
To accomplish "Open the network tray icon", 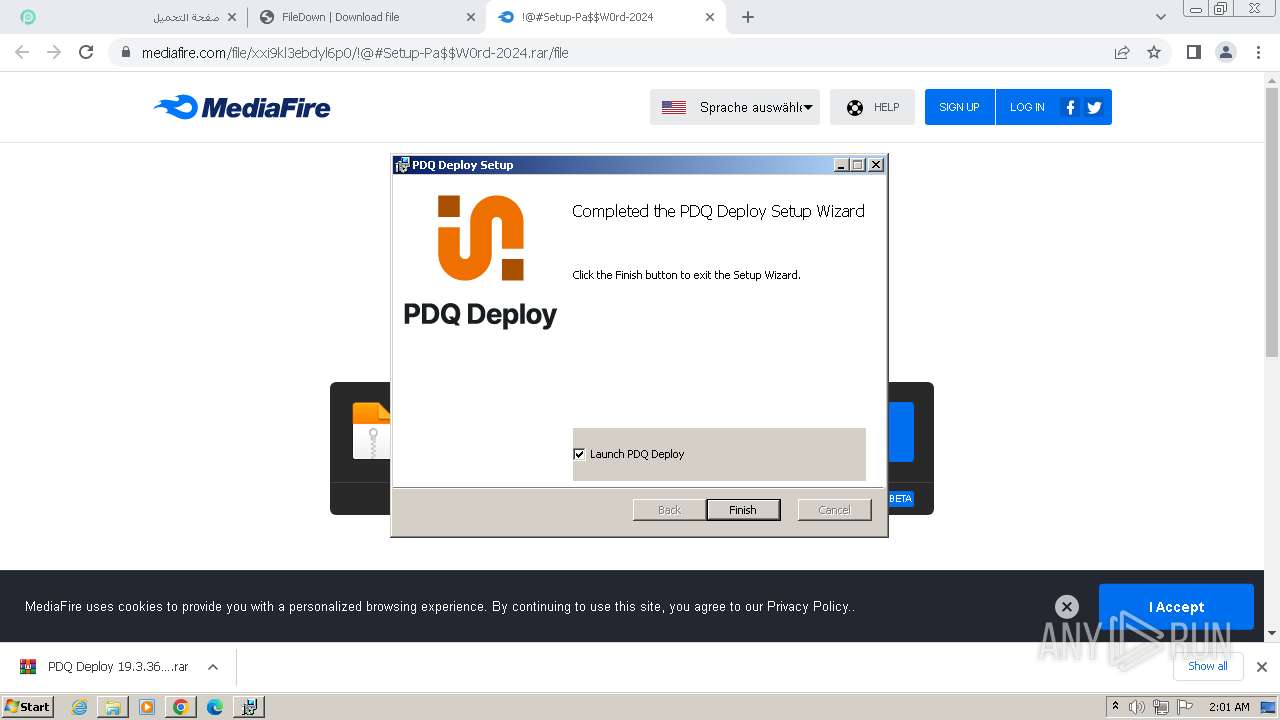I will [x=1161, y=707].
